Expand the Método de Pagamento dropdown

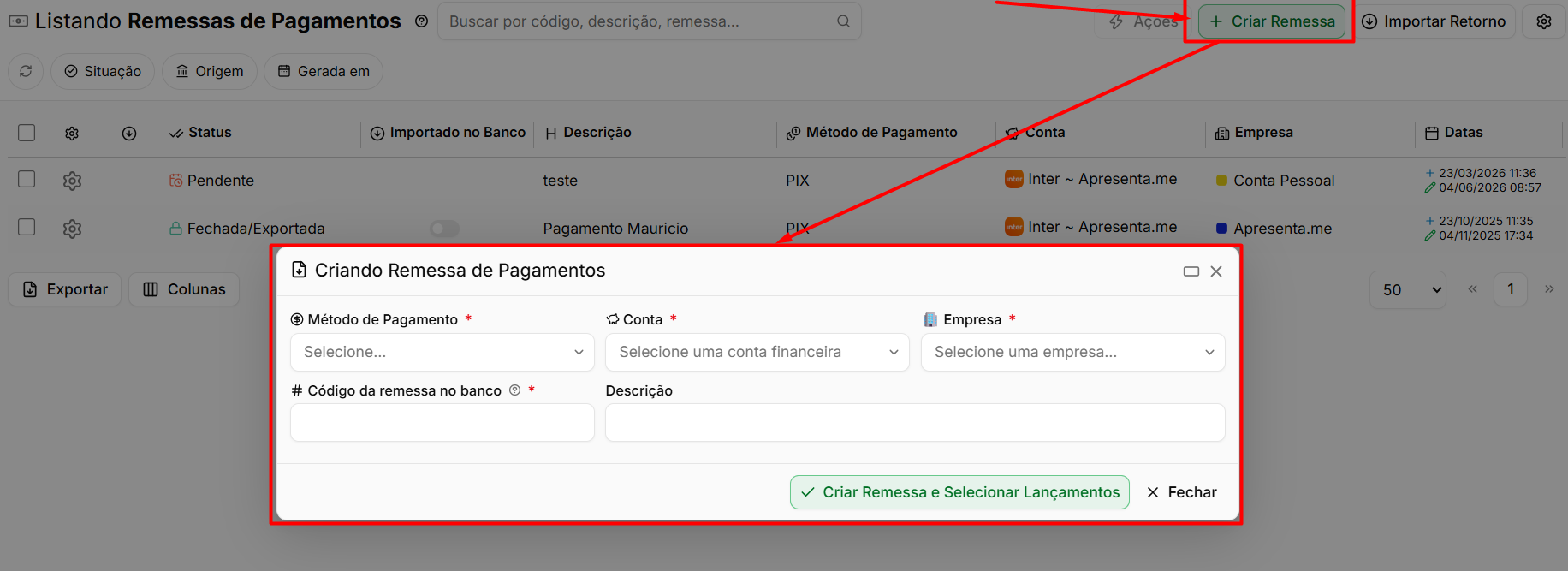442,352
